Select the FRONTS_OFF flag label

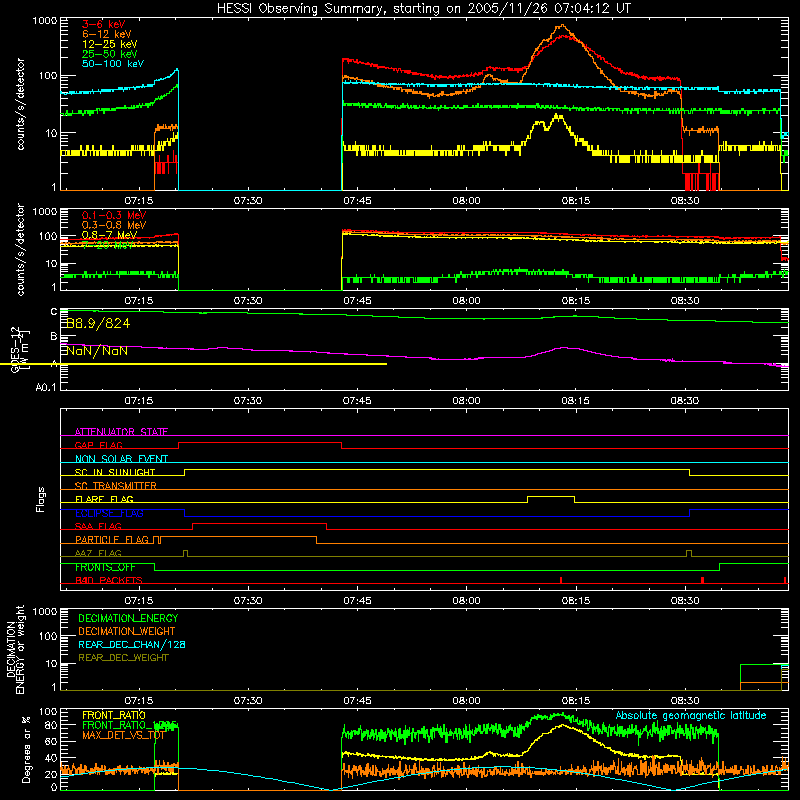coord(105,567)
